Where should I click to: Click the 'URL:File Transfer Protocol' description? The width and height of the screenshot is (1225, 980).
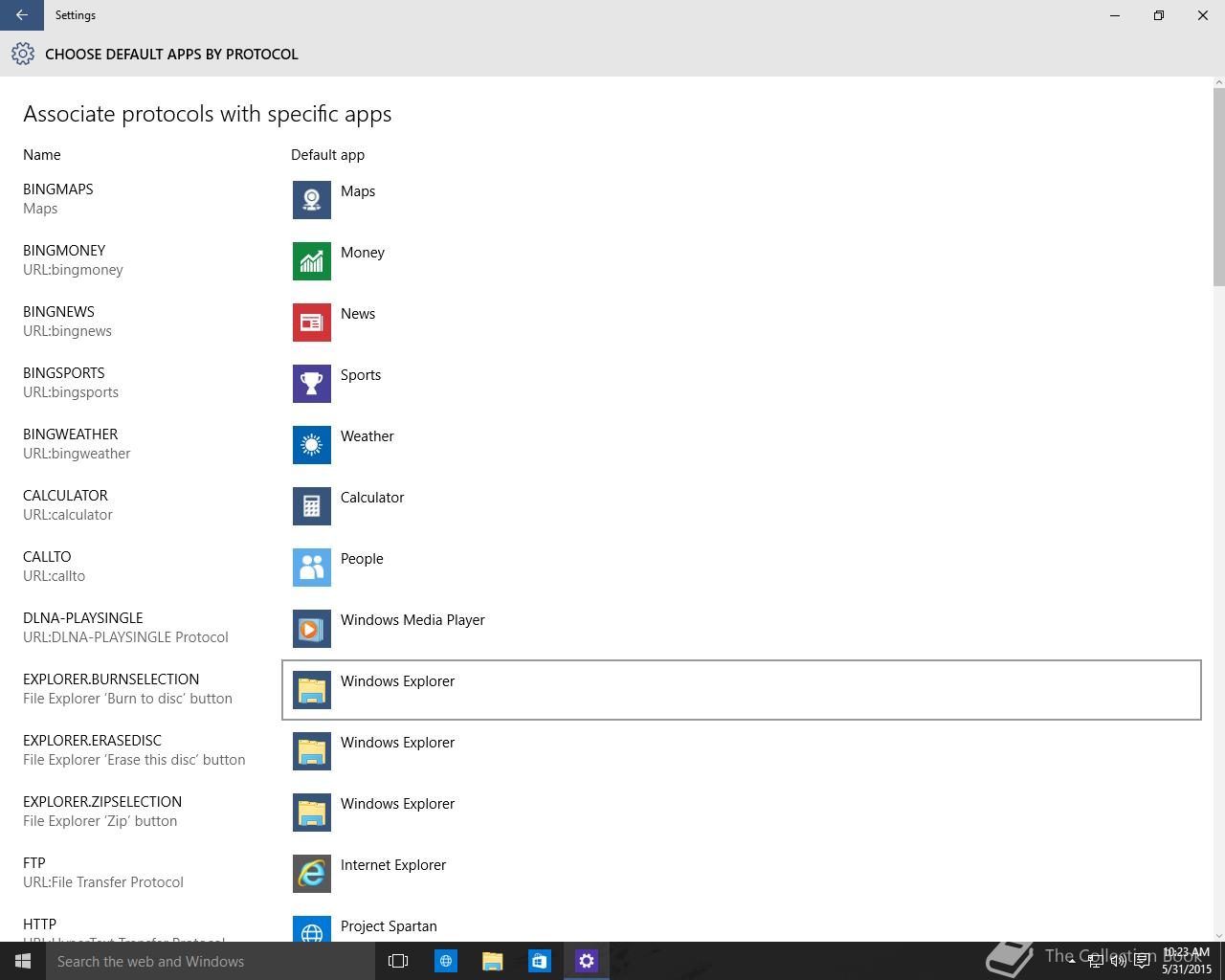pyautogui.click(x=103, y=881)
